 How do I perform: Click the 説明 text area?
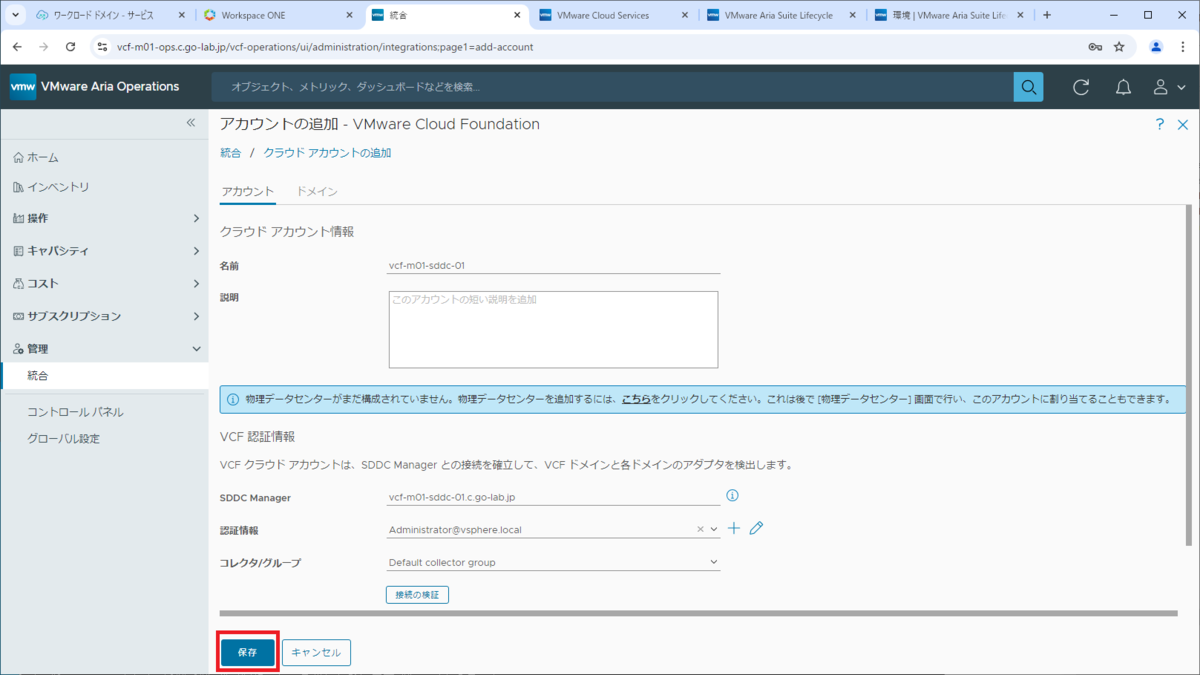(553, 330)
